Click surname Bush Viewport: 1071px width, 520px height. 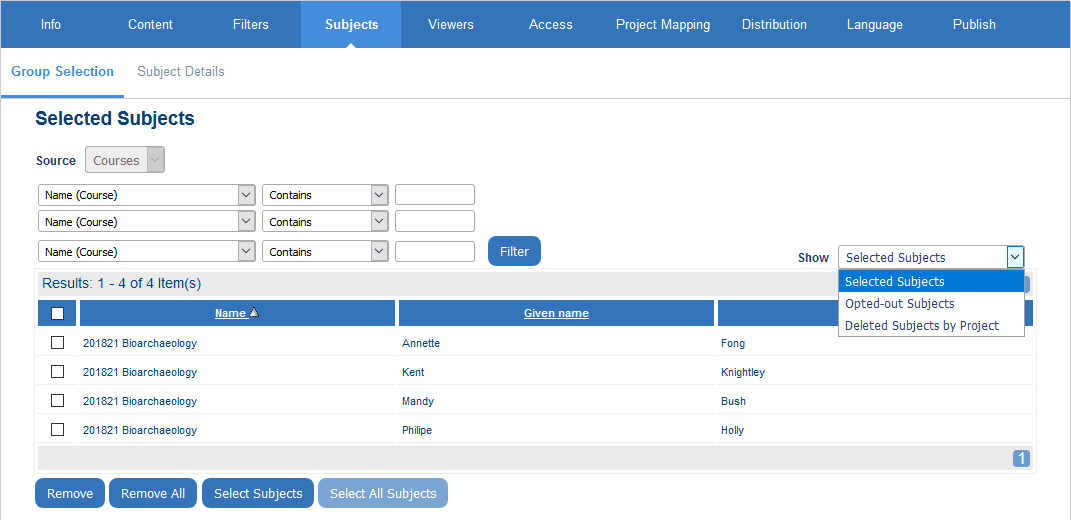[733, 401]
